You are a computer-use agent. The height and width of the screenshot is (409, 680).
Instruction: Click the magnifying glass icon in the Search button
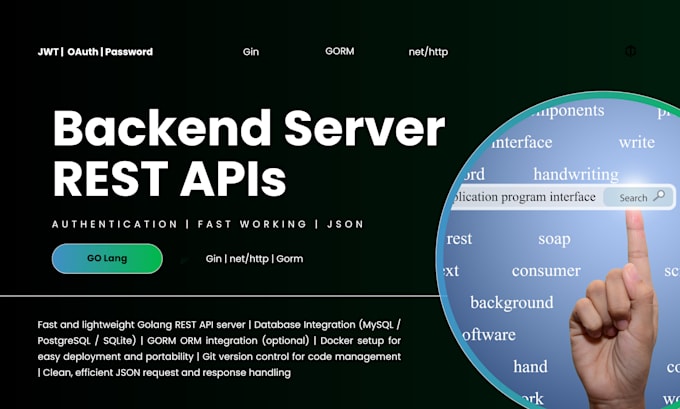(659, 196)
